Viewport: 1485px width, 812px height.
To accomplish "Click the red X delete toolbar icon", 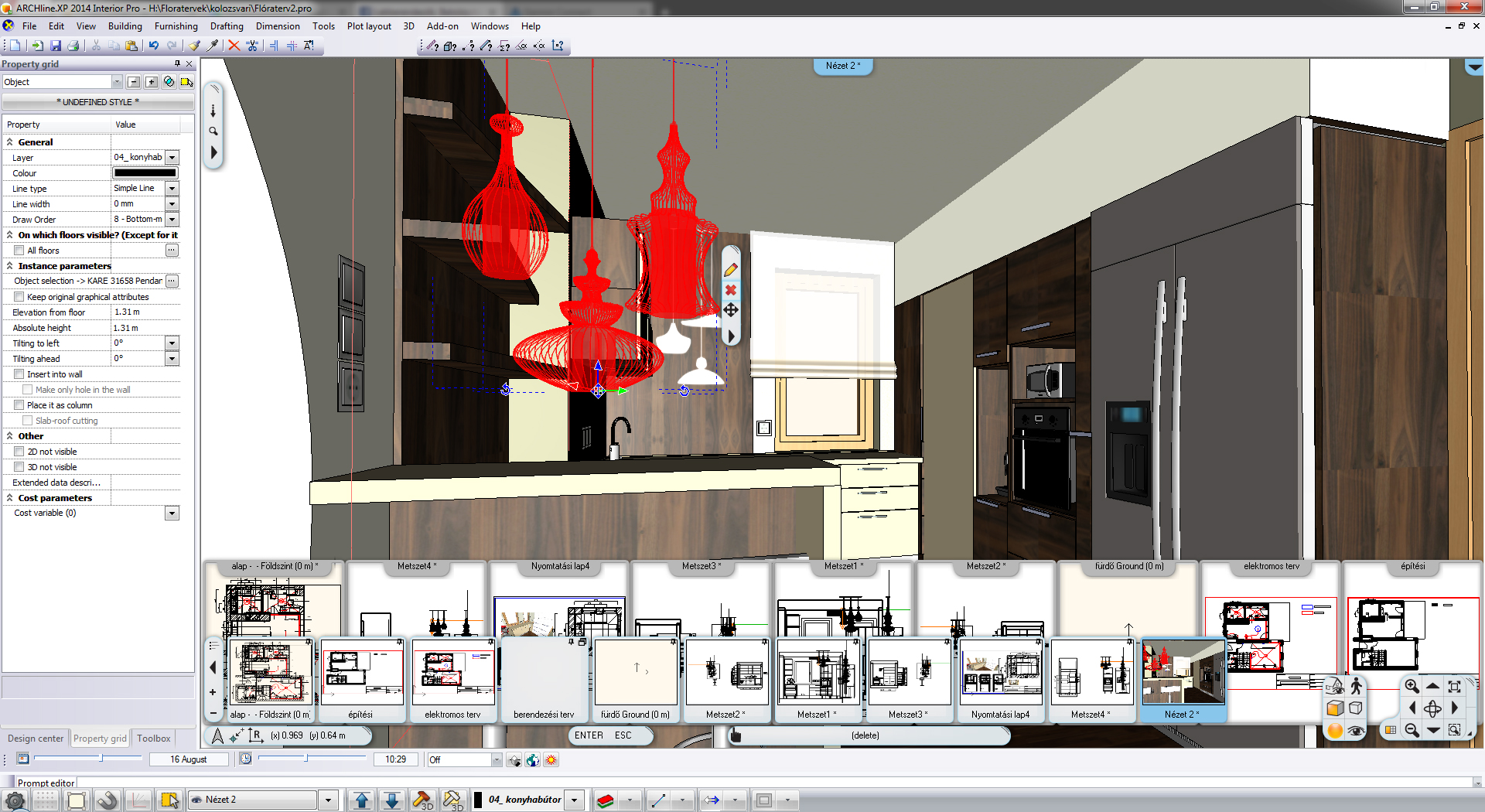I will pyautogui.click(x=234, y=46).
